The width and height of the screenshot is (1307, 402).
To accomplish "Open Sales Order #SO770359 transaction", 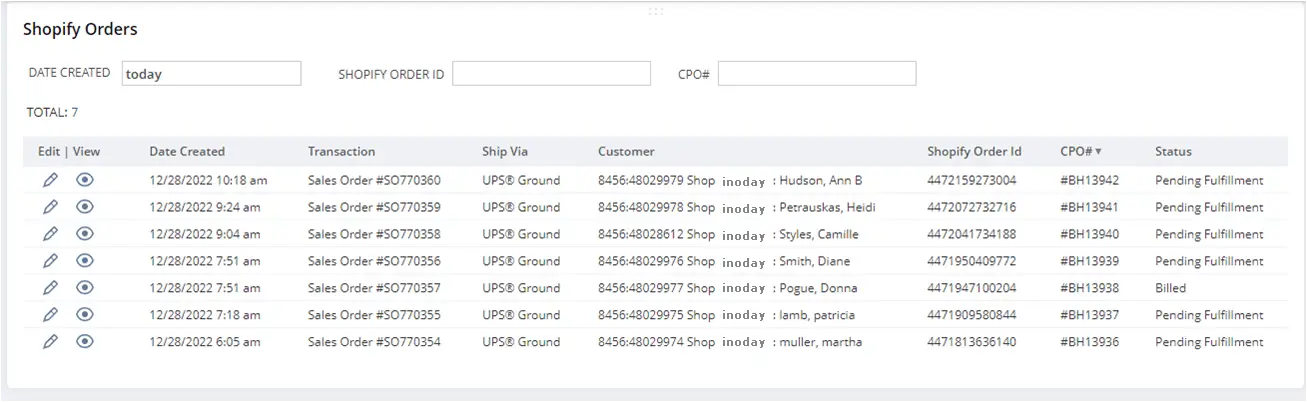I will click(374, 208).
